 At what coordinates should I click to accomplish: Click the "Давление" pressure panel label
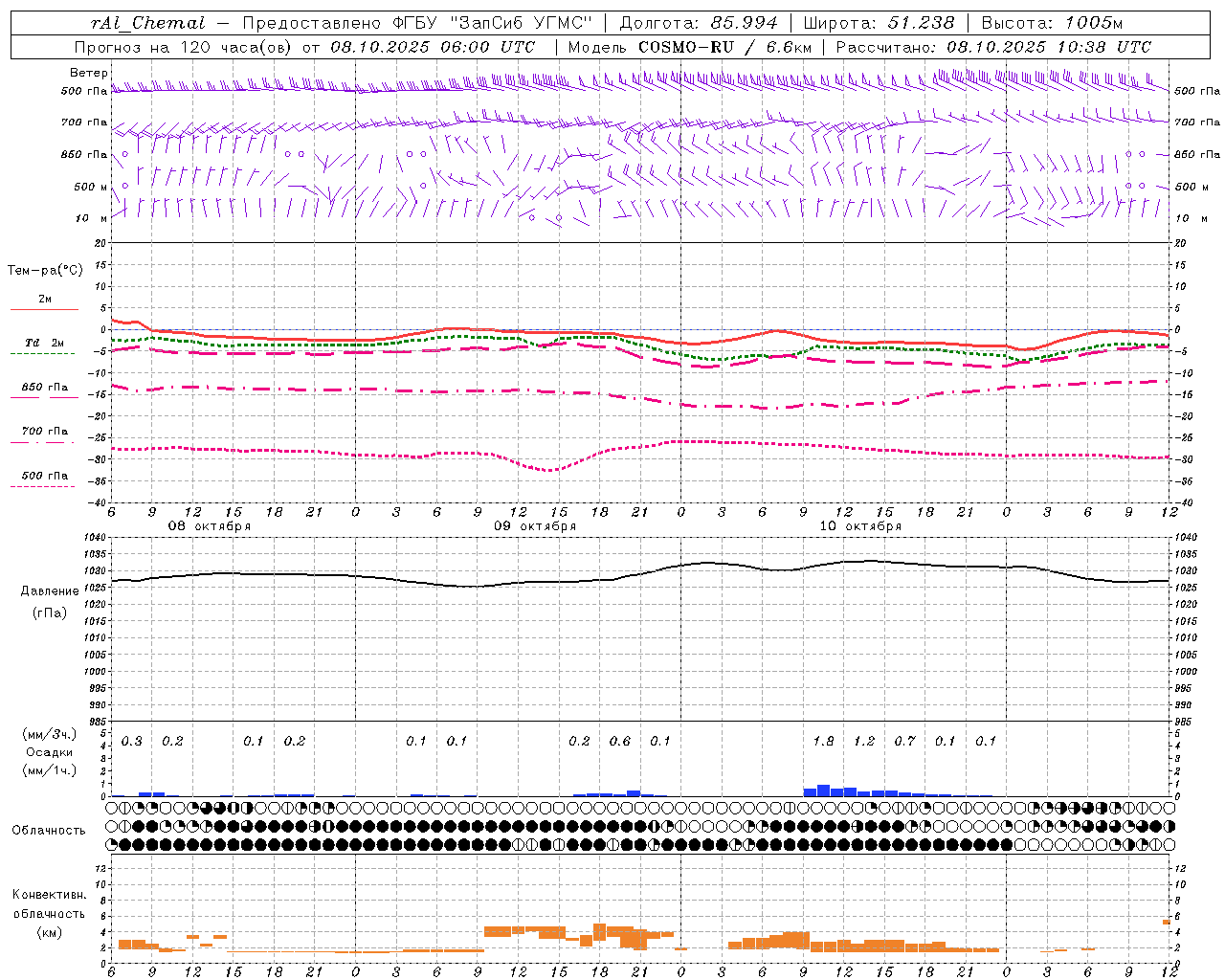[50, 591]
